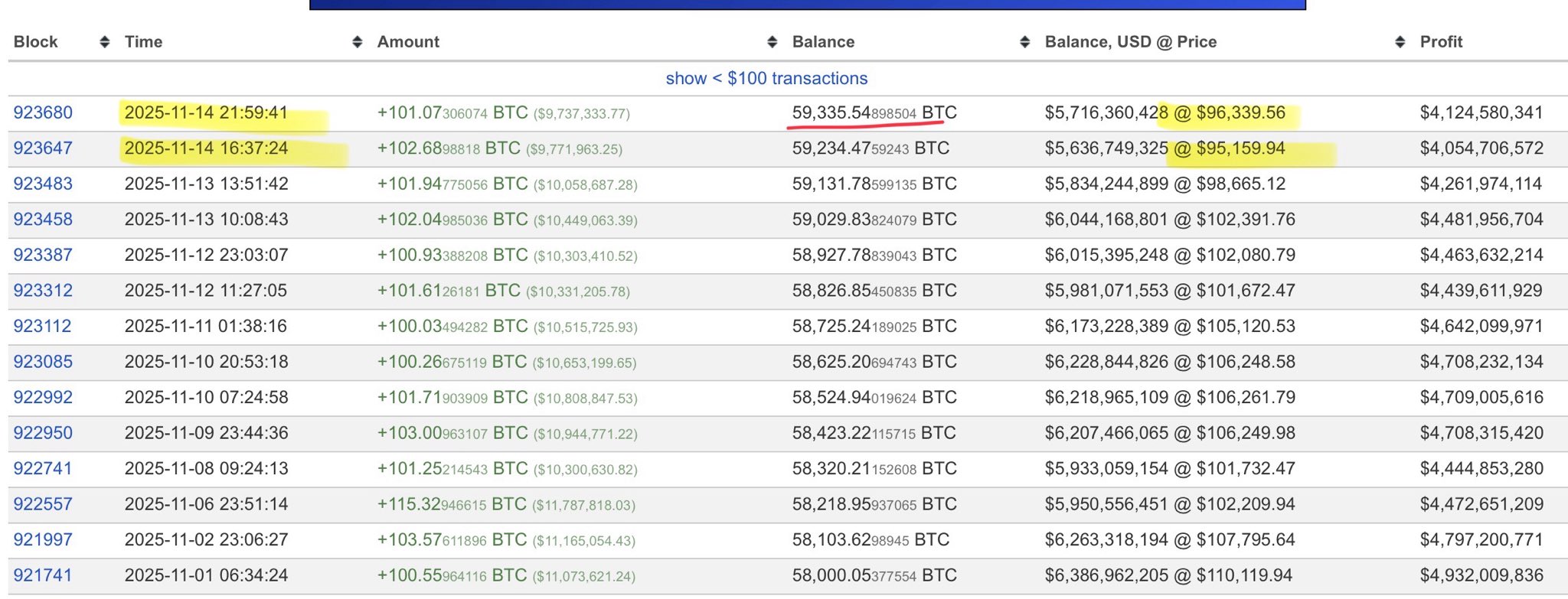Select the underlined 59,335.54 BTC balance
Viewport: 1568px width, 599px height.
point(874,113)
